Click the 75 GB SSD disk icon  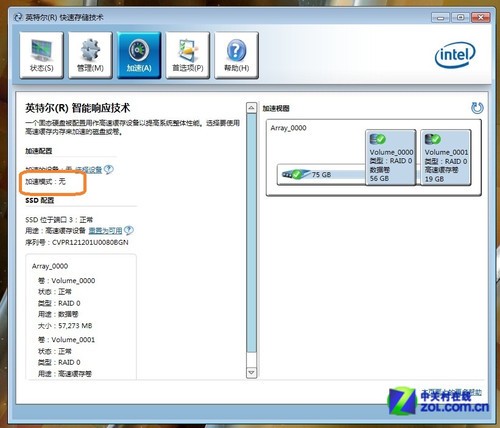tap(296, 174)
